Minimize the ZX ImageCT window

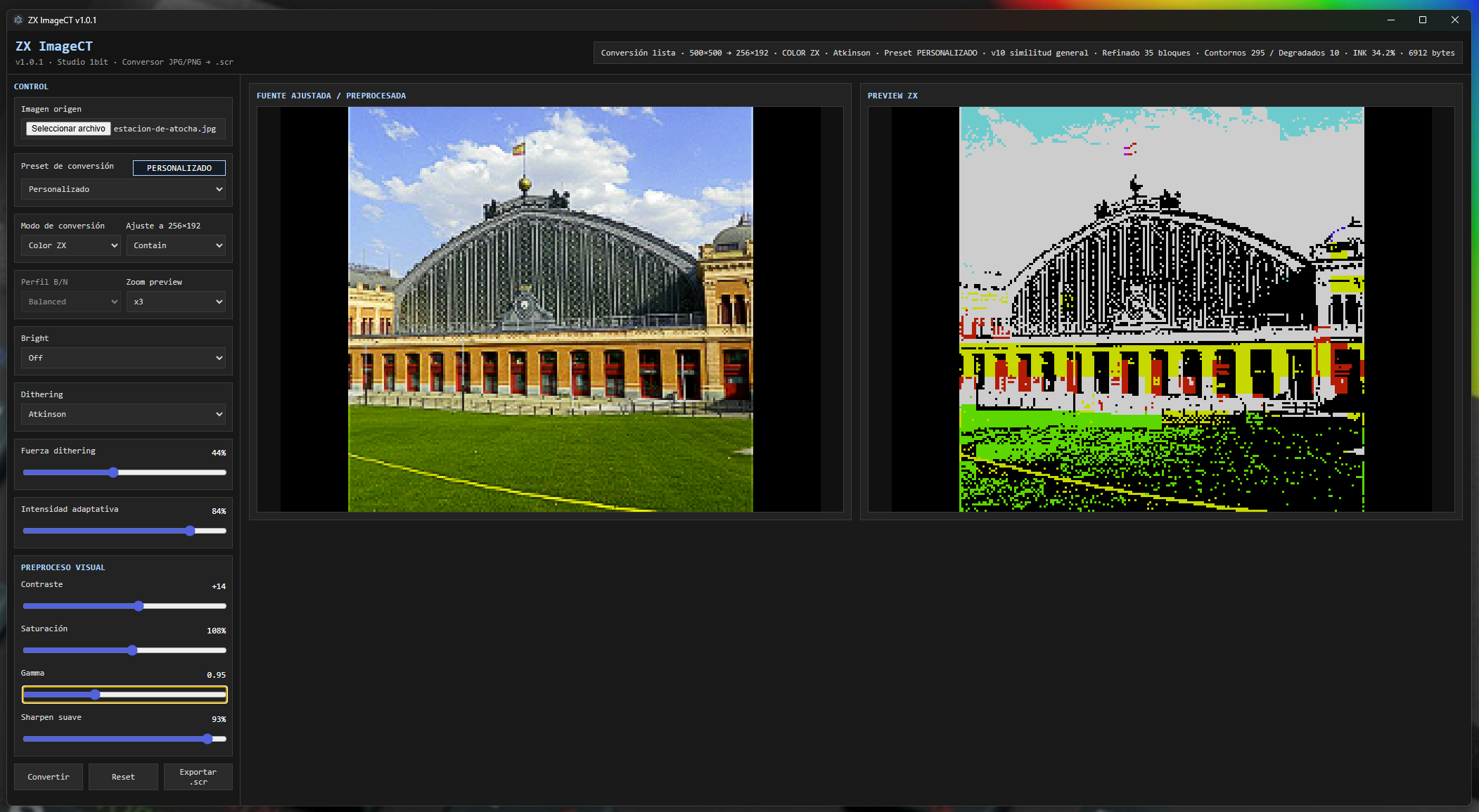pos(1390,20)
